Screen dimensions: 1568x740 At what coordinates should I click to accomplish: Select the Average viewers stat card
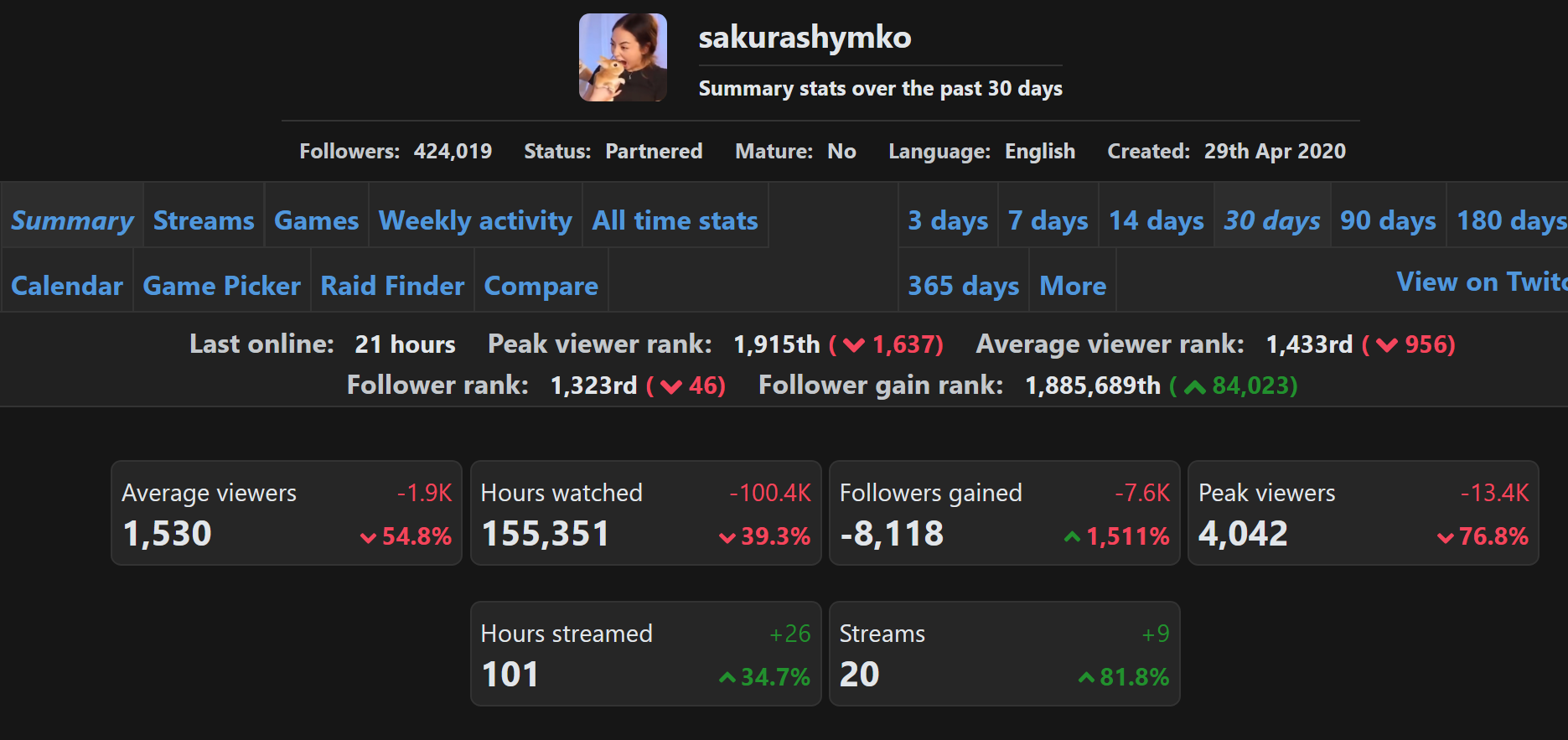click(x=287, y=513)
